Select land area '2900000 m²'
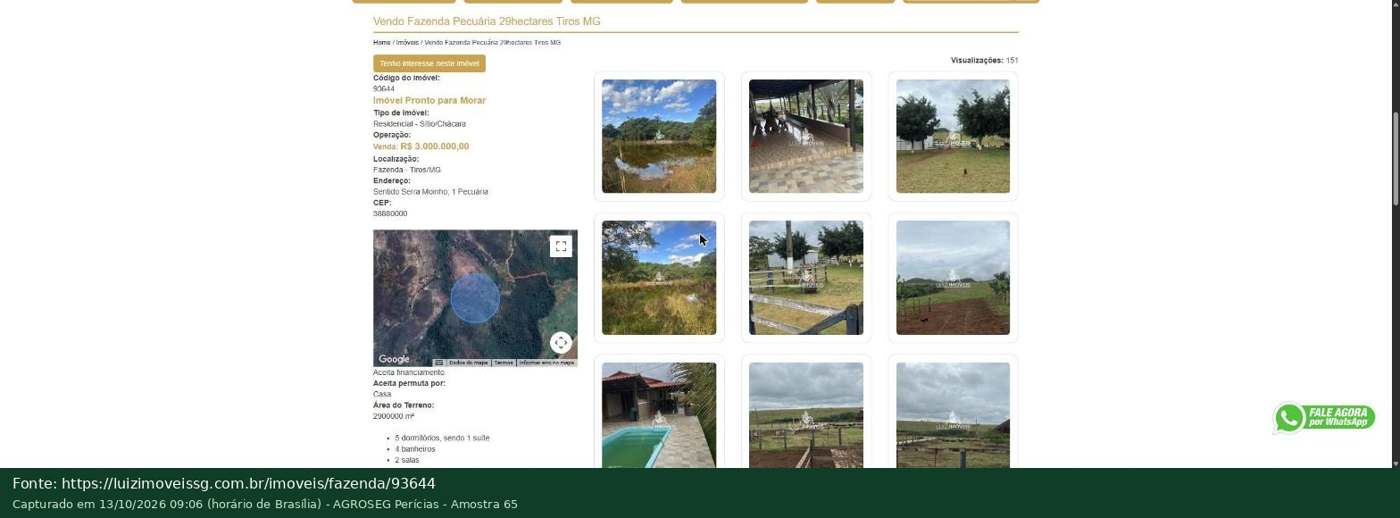 394,416
